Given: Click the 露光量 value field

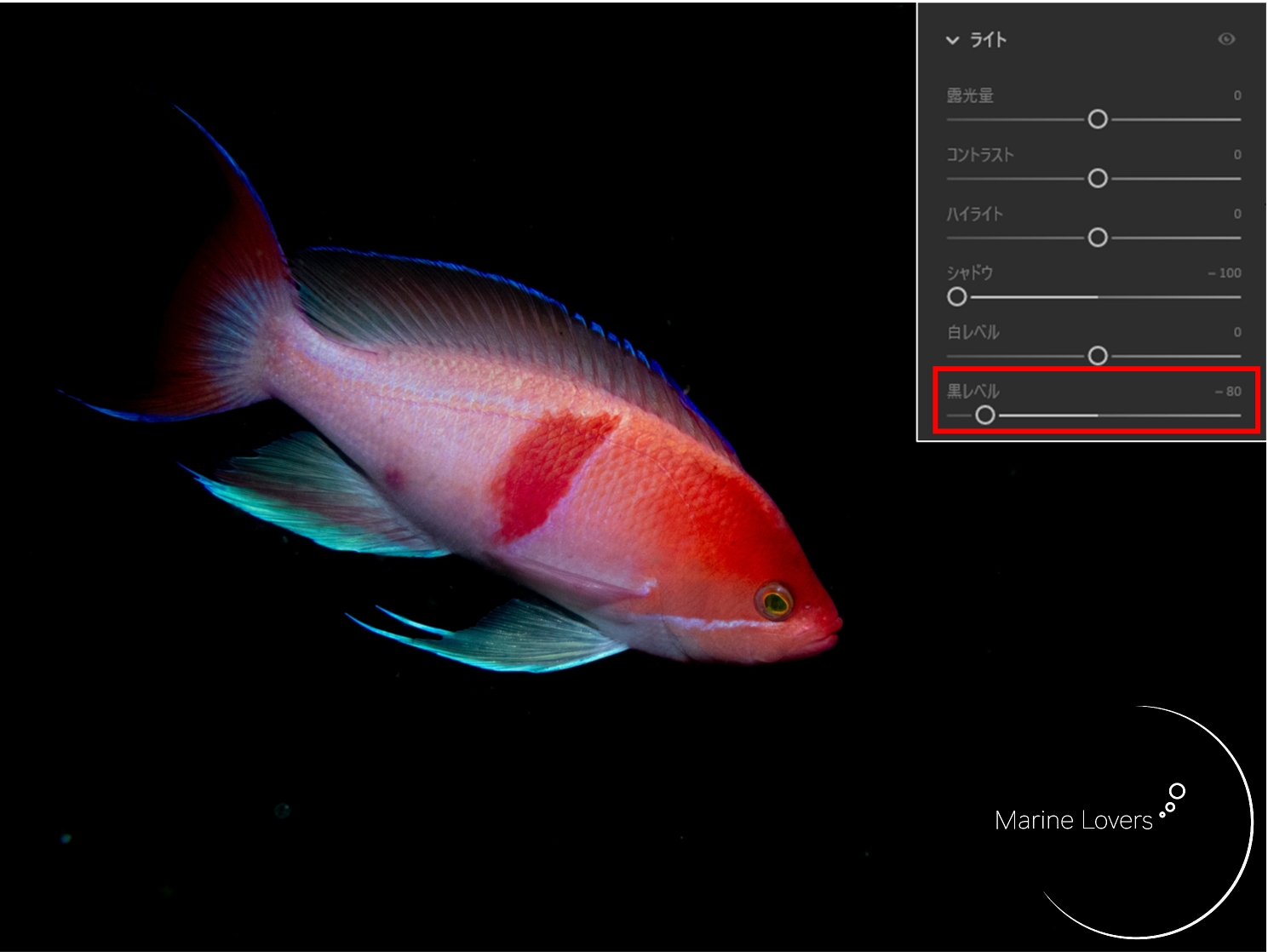Looking at the screenshot, I should click(1236, 95).
